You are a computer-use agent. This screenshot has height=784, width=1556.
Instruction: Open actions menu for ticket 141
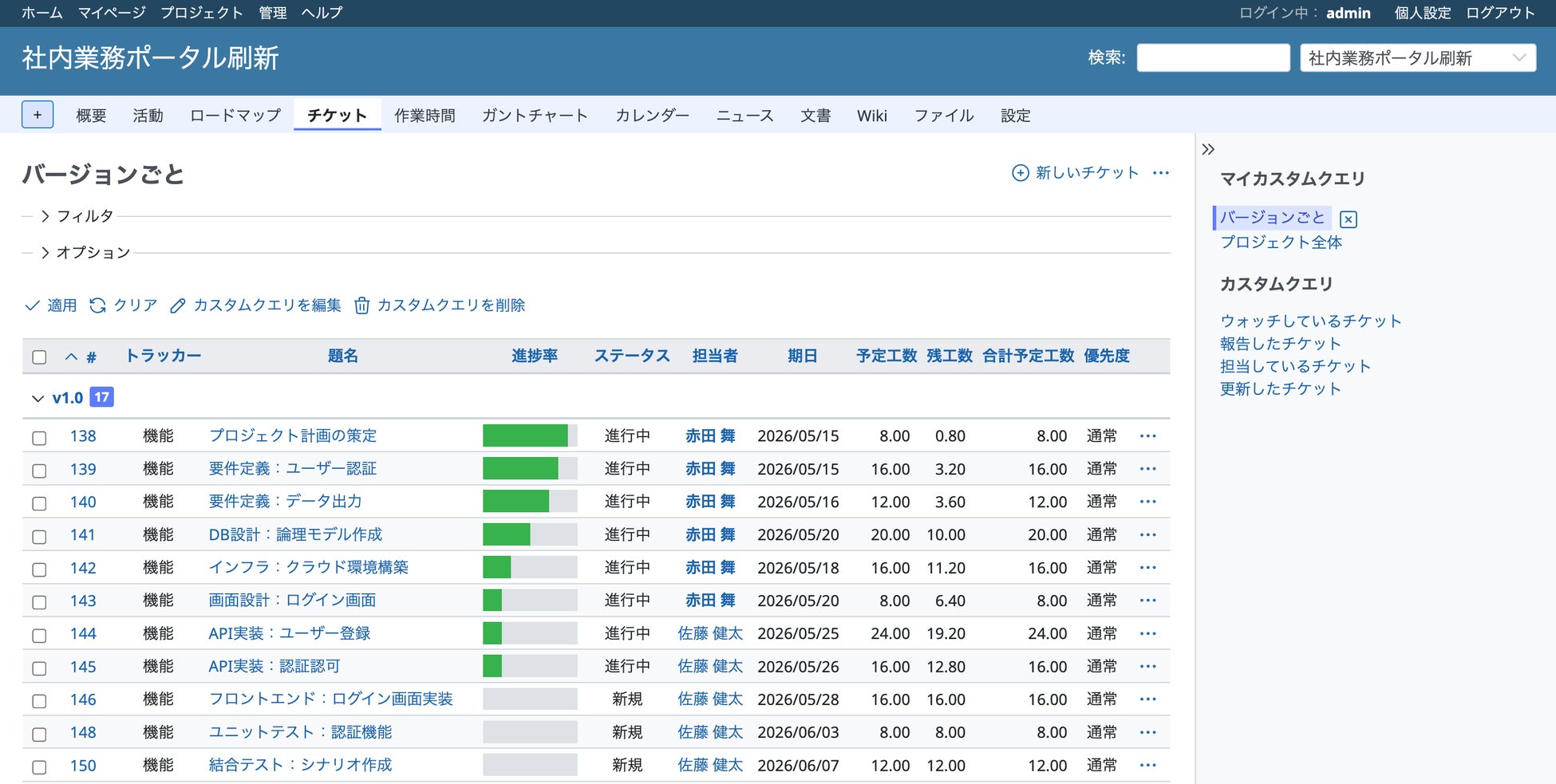pos(1148,534)
